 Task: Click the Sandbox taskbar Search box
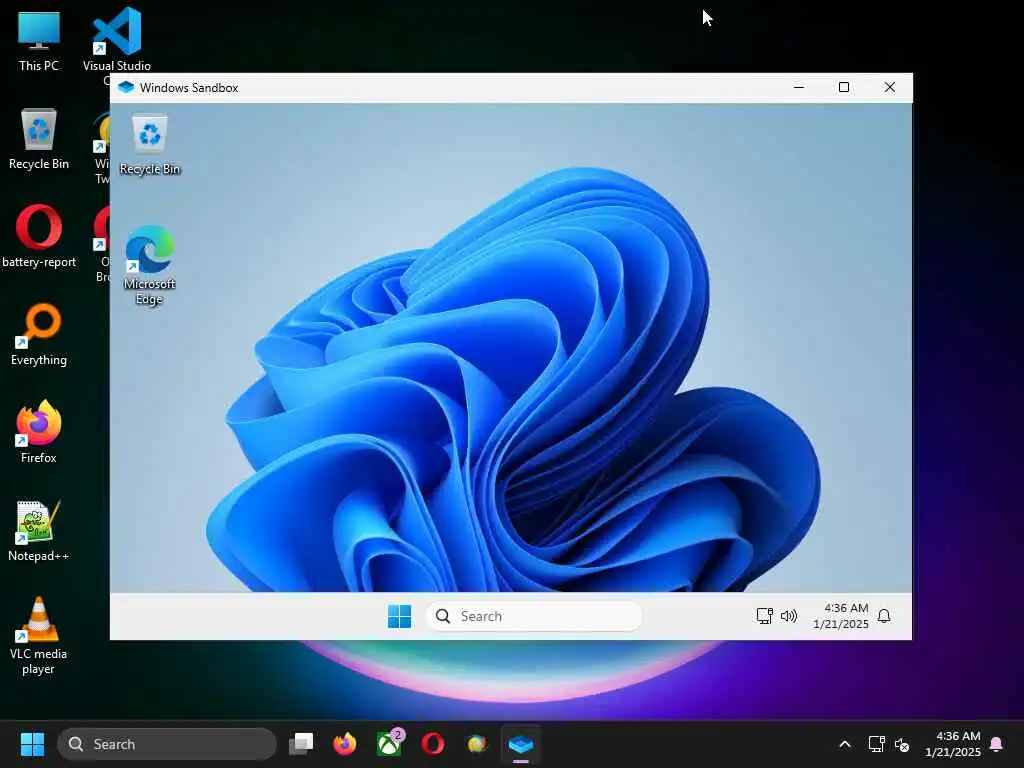tap(534, 616)
